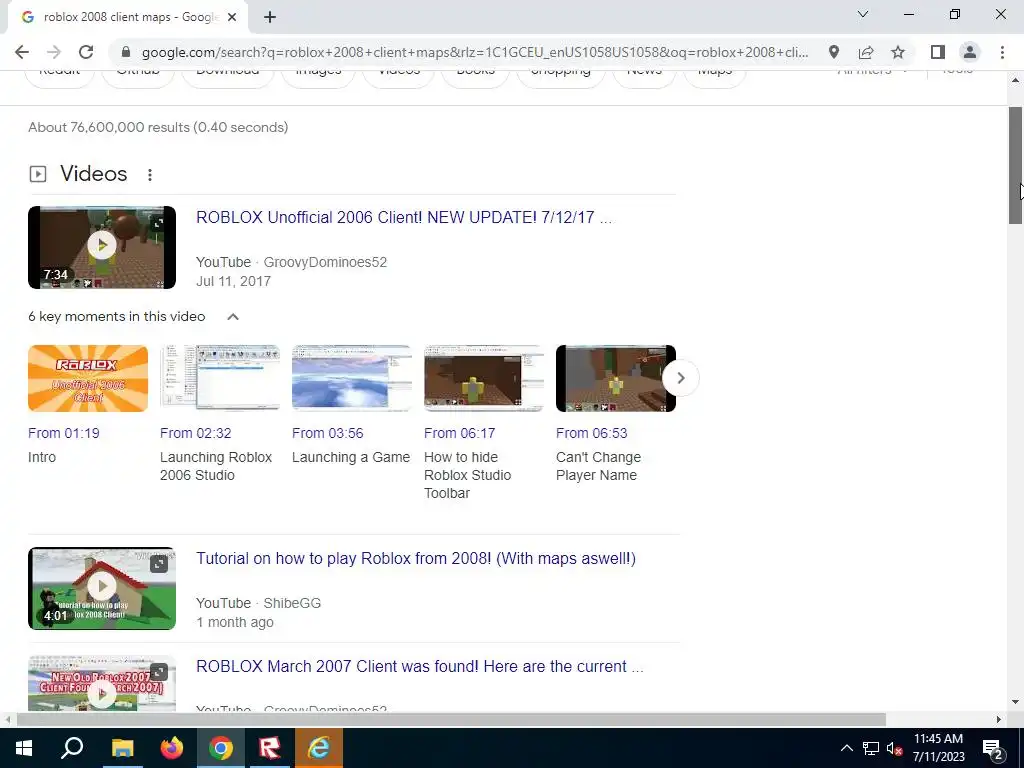The height and width of the screenshot is (768, 1024).
Task: Open Tutorial on how to play Roblox from 2008 link
Action: click(x=416, y=558)
